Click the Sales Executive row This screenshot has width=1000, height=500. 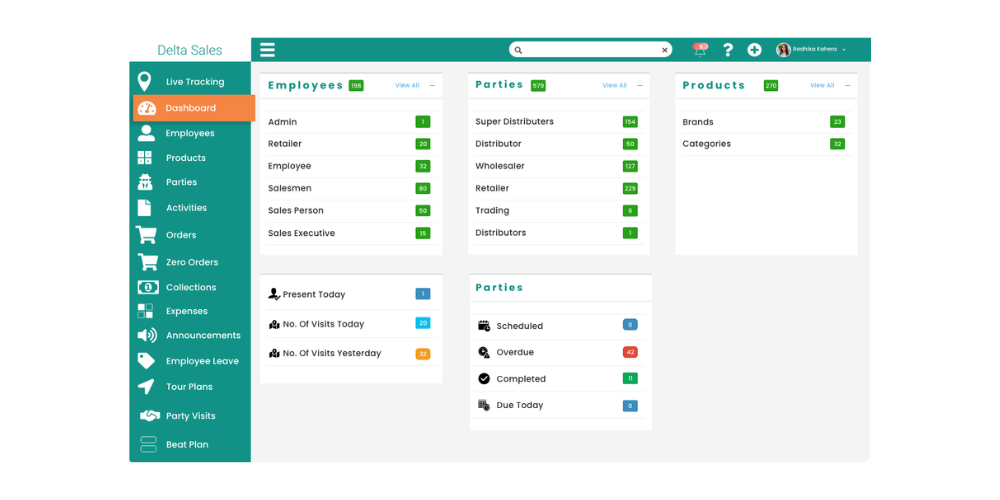351,233
